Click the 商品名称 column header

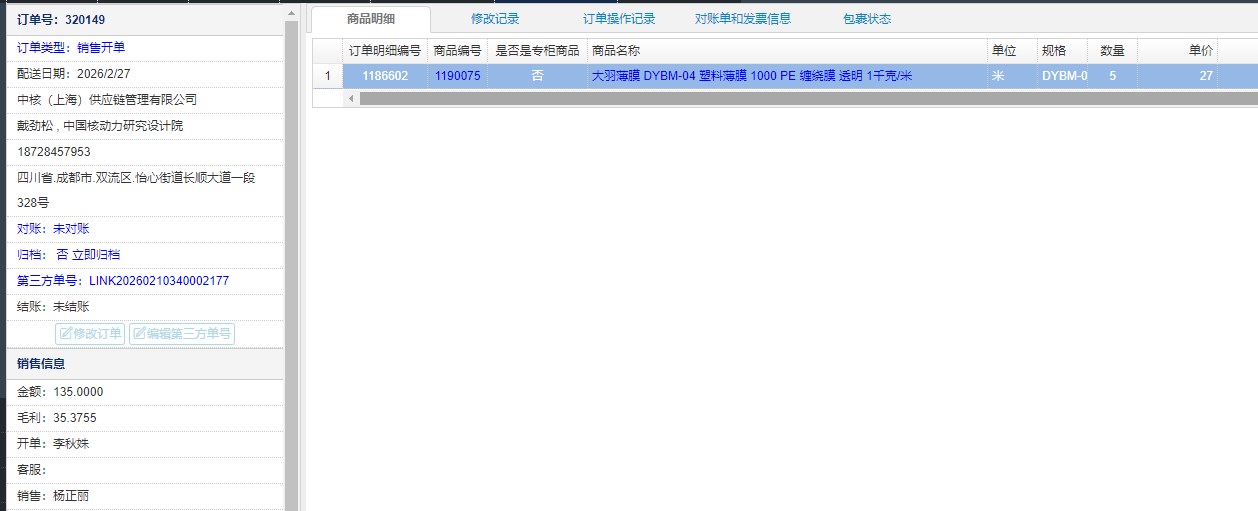pos(616,50)
